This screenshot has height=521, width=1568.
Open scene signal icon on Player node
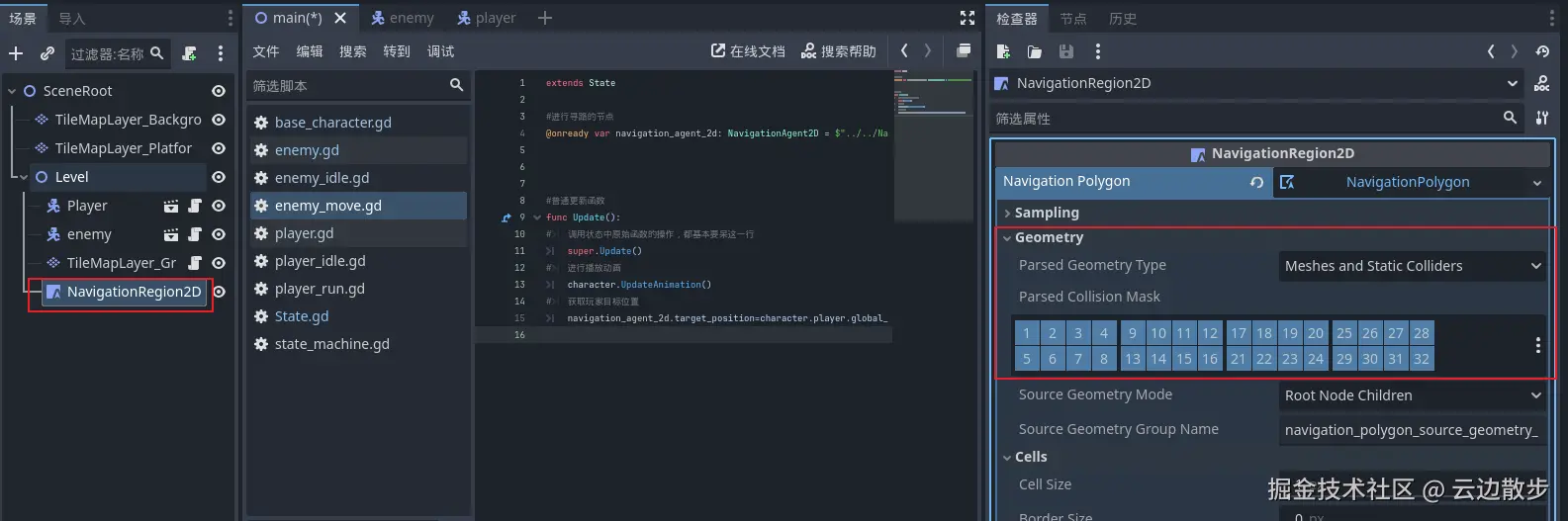coord(171,206)
